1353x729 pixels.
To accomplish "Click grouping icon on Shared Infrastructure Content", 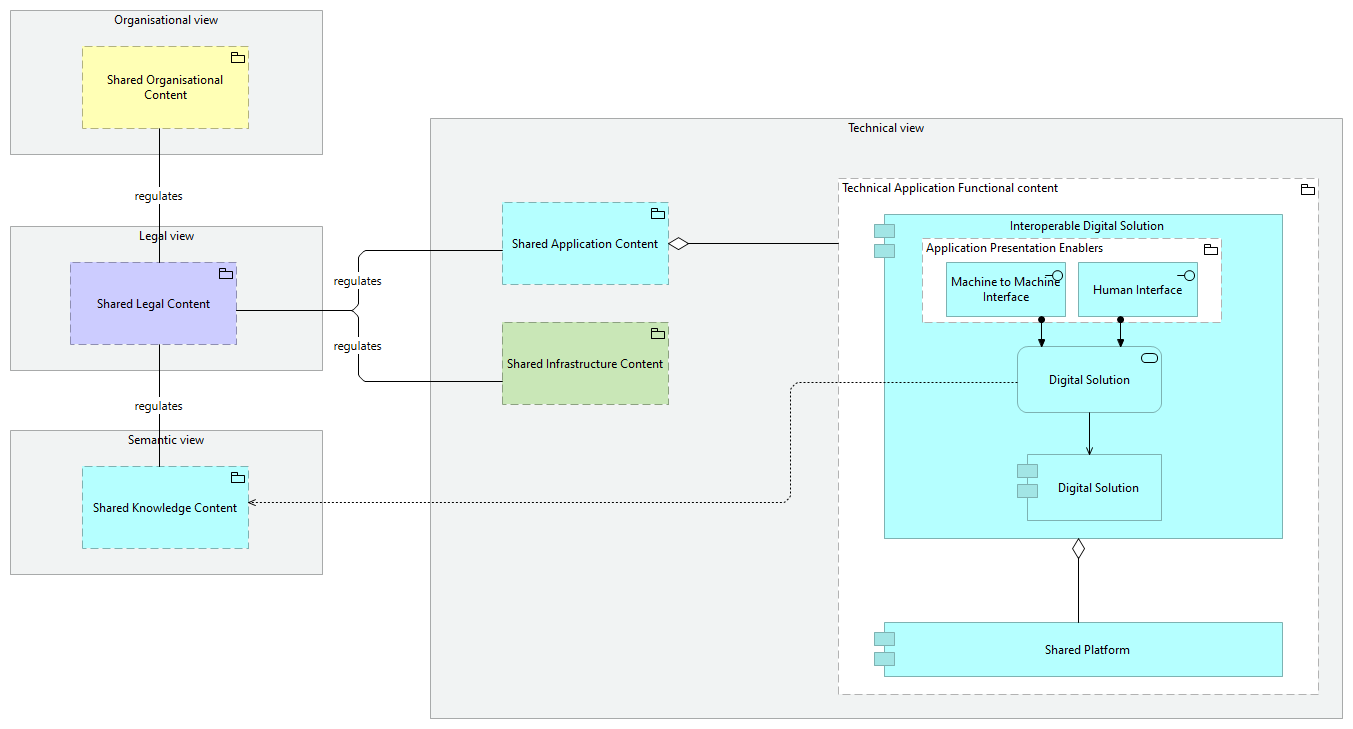I will [658, 334].
